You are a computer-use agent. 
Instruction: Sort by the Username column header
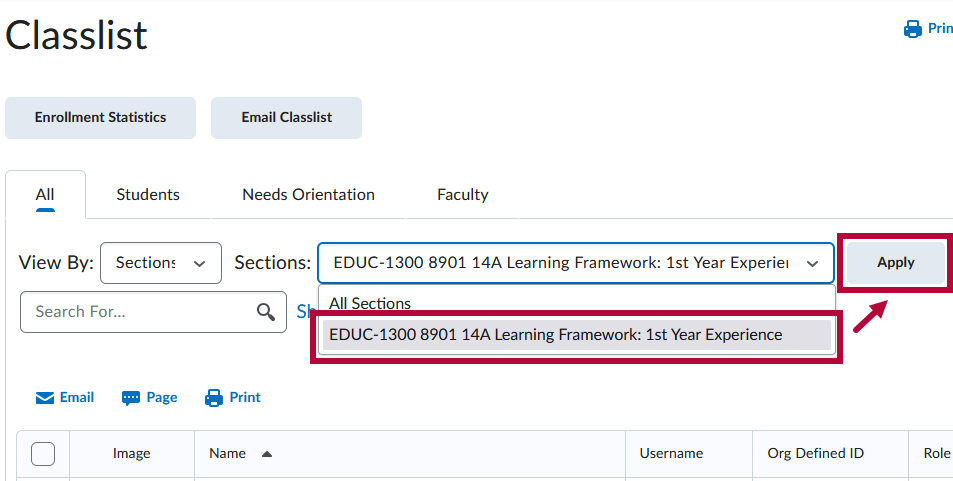(671, 454)
